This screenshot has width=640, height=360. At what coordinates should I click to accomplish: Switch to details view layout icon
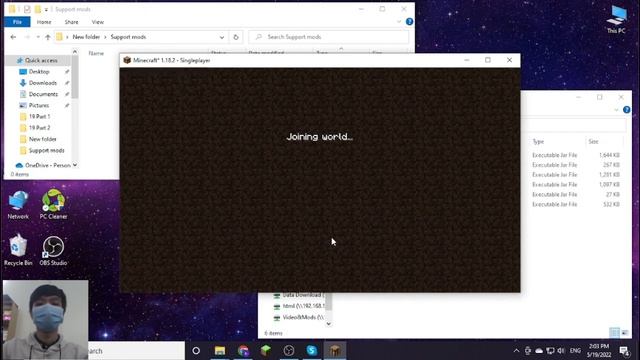[614, 333]
